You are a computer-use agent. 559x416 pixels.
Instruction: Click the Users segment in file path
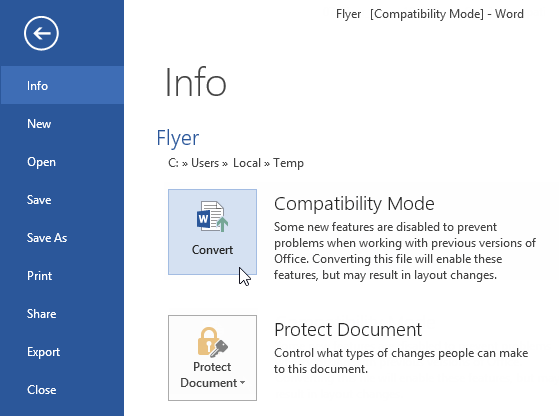[205, 163]
